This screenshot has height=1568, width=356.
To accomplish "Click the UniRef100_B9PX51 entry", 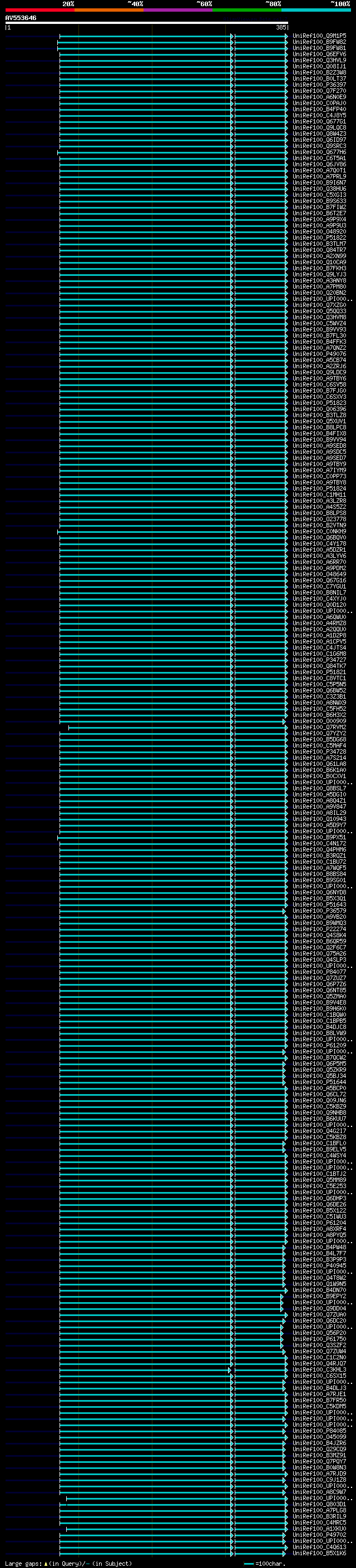I will (x=319, y=838).
